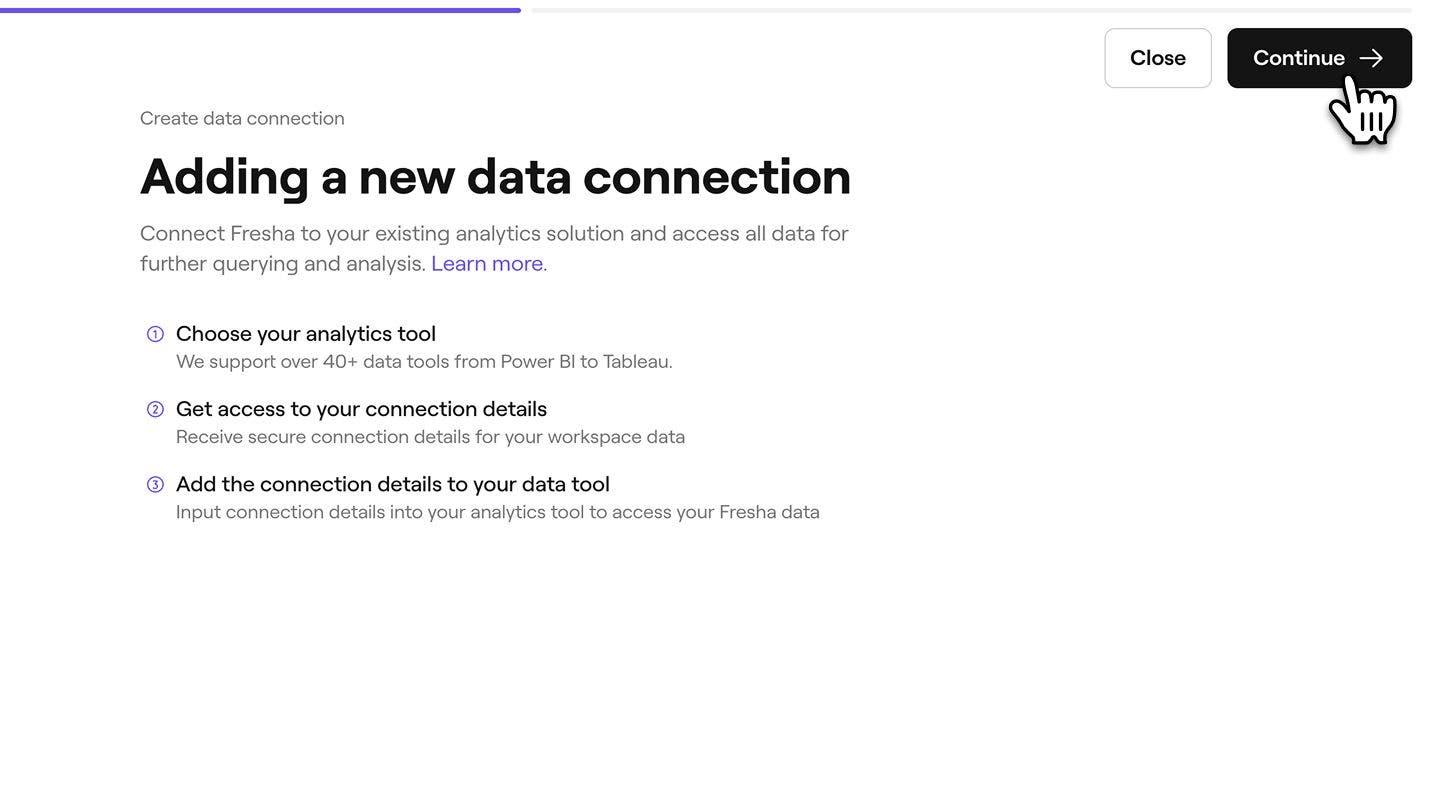This screenshot has height=800, width=1440.
Task: Select 'Get access to your connection details' step
Action: 361,409
